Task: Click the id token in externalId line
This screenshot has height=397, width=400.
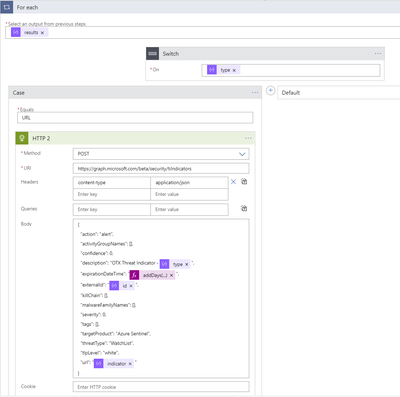Action: coord(122,286)
